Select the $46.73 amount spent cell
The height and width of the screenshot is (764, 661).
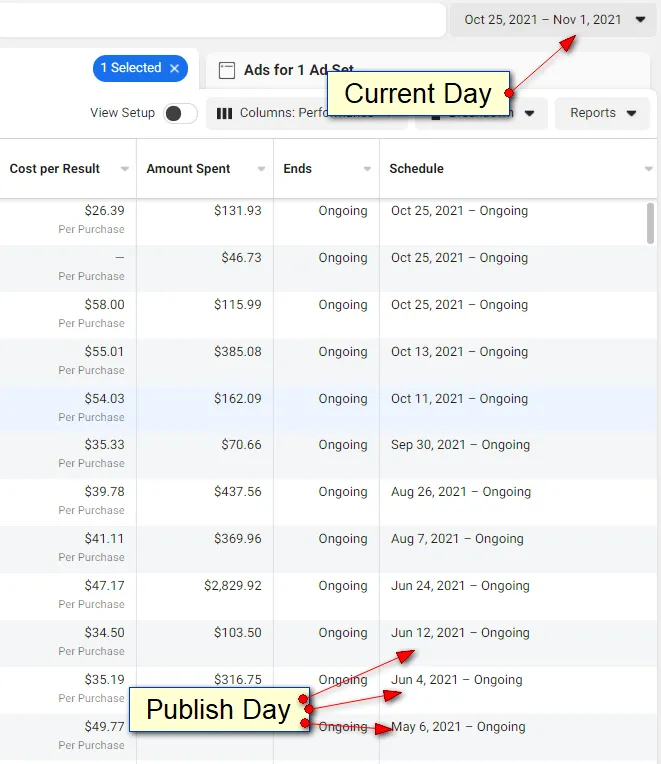tap(241, 258)
